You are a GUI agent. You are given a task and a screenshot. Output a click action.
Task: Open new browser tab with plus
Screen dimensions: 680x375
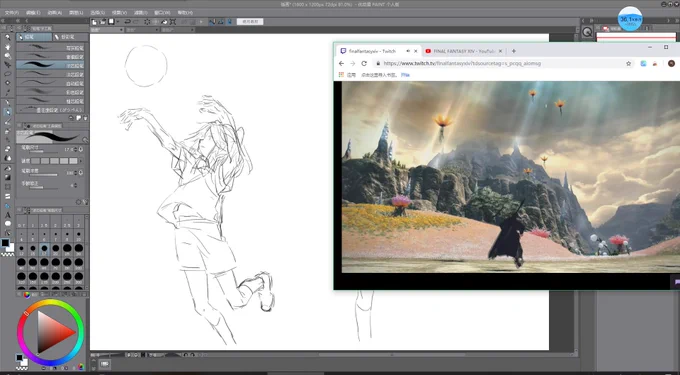tap(514, 51)
